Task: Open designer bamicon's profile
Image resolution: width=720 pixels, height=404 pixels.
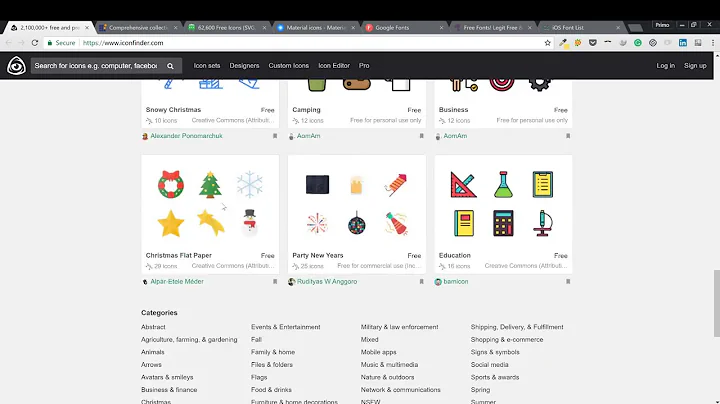Action: click(x=456, y=281)
